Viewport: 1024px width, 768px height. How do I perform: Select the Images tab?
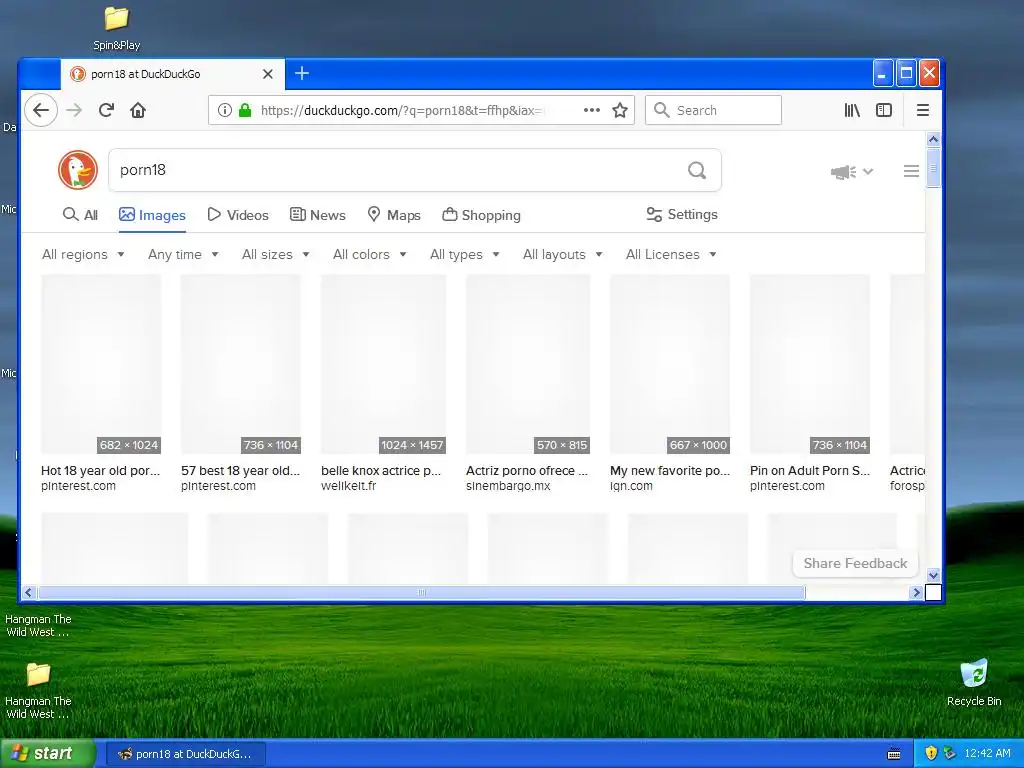152,215
